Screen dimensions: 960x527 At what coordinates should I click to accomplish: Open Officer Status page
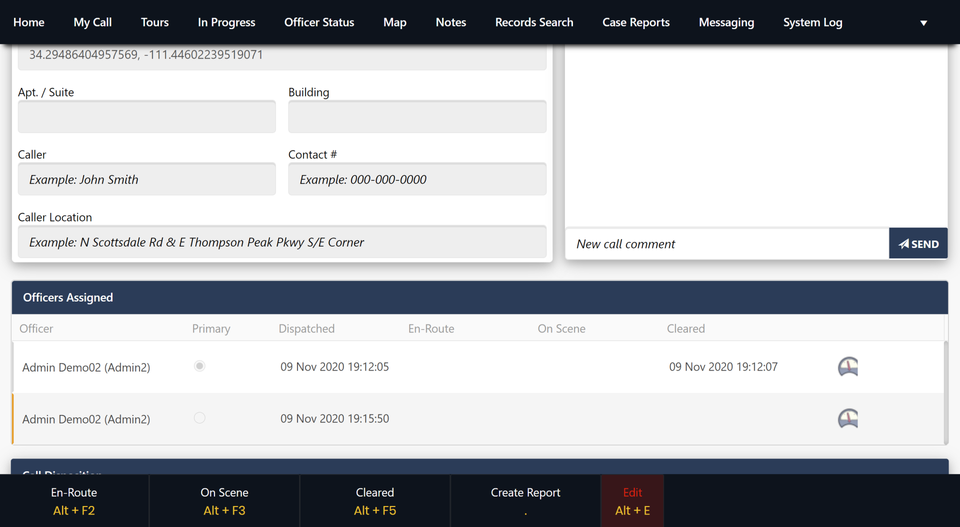click(x=319, y=22)
